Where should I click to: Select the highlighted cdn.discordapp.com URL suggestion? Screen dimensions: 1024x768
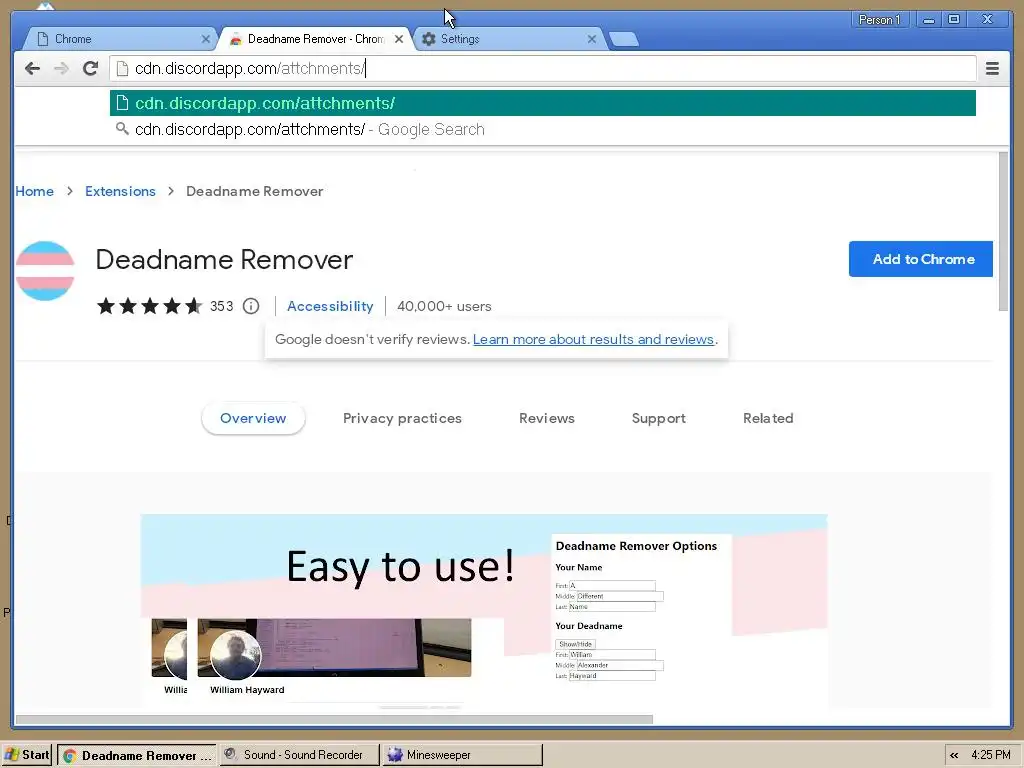(543, 103)
